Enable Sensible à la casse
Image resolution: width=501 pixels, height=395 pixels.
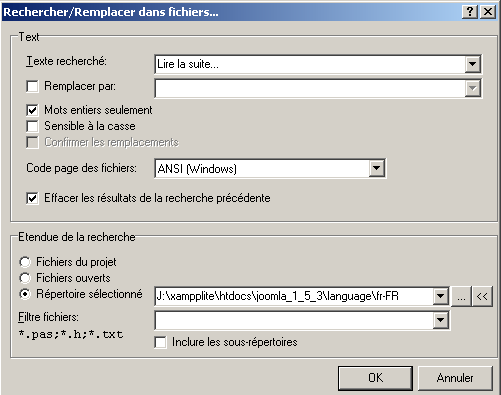[32, 126]
